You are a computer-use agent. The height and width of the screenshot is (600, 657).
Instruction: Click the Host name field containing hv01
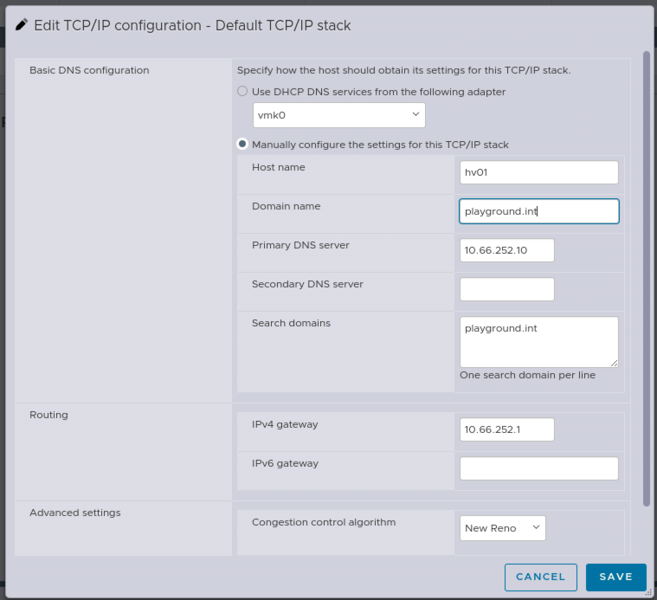tap(538, 172)
